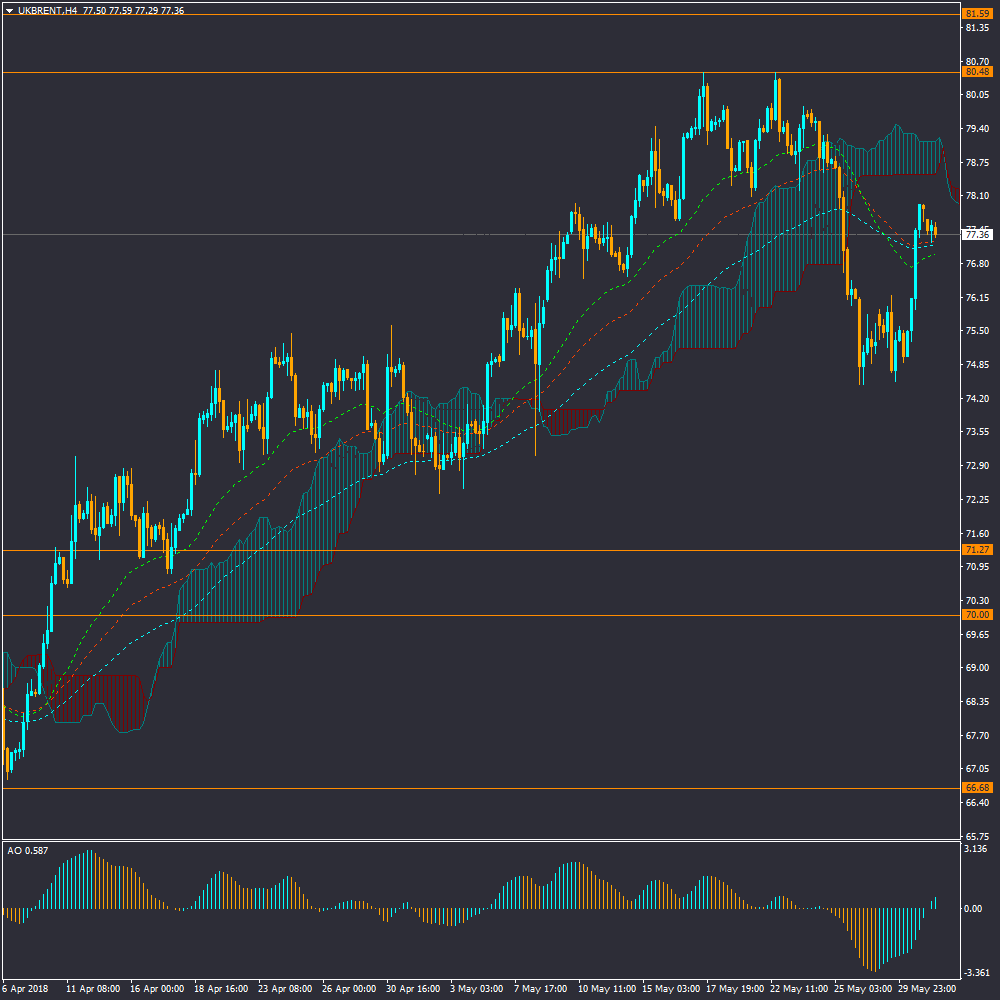Click the triangle icon beside UKBRENT,H4
The height and width of the screenshot is (1000, 1000).
(x=9, y=10)
